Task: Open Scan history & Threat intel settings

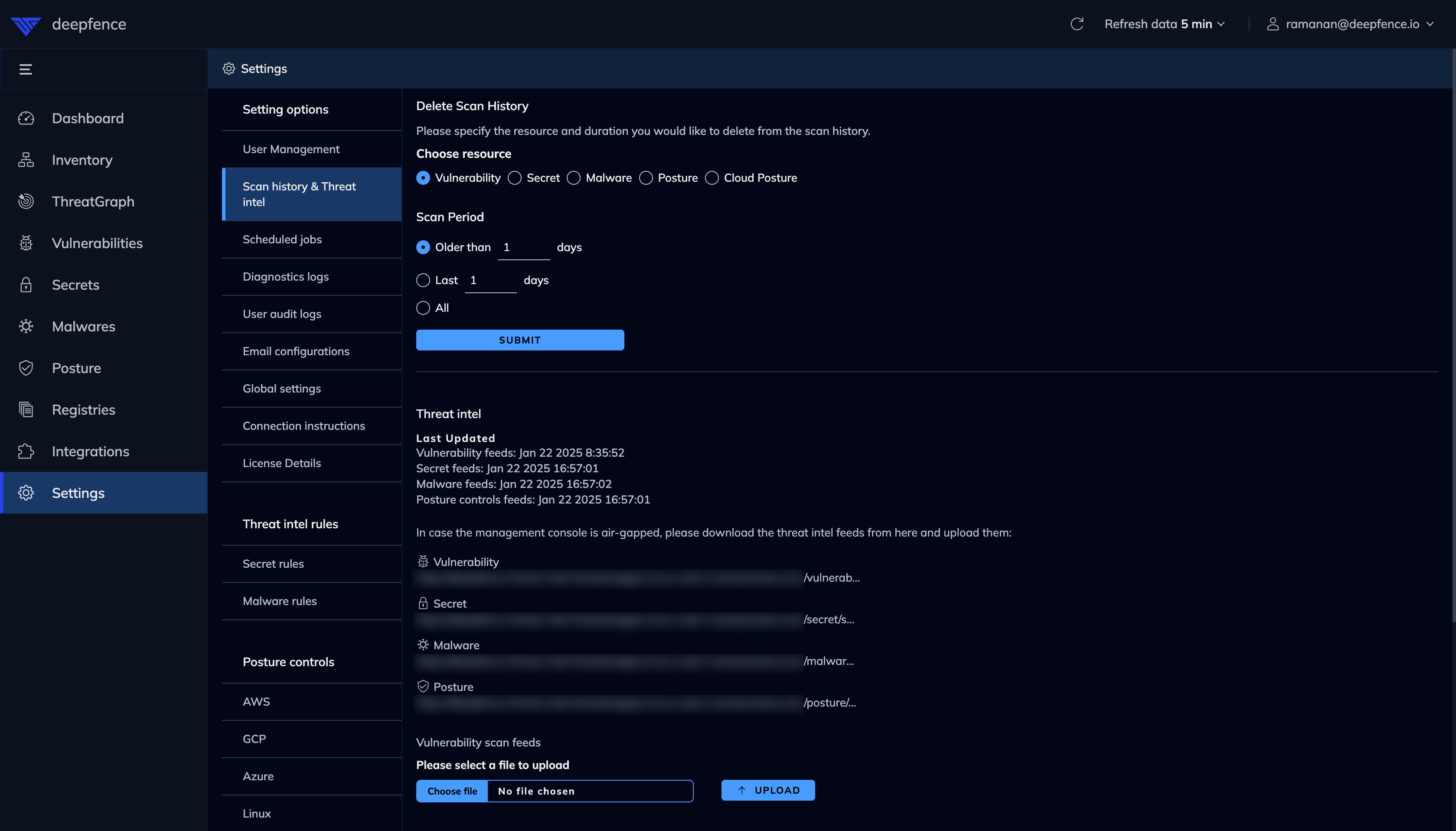Action: [311, 194]
